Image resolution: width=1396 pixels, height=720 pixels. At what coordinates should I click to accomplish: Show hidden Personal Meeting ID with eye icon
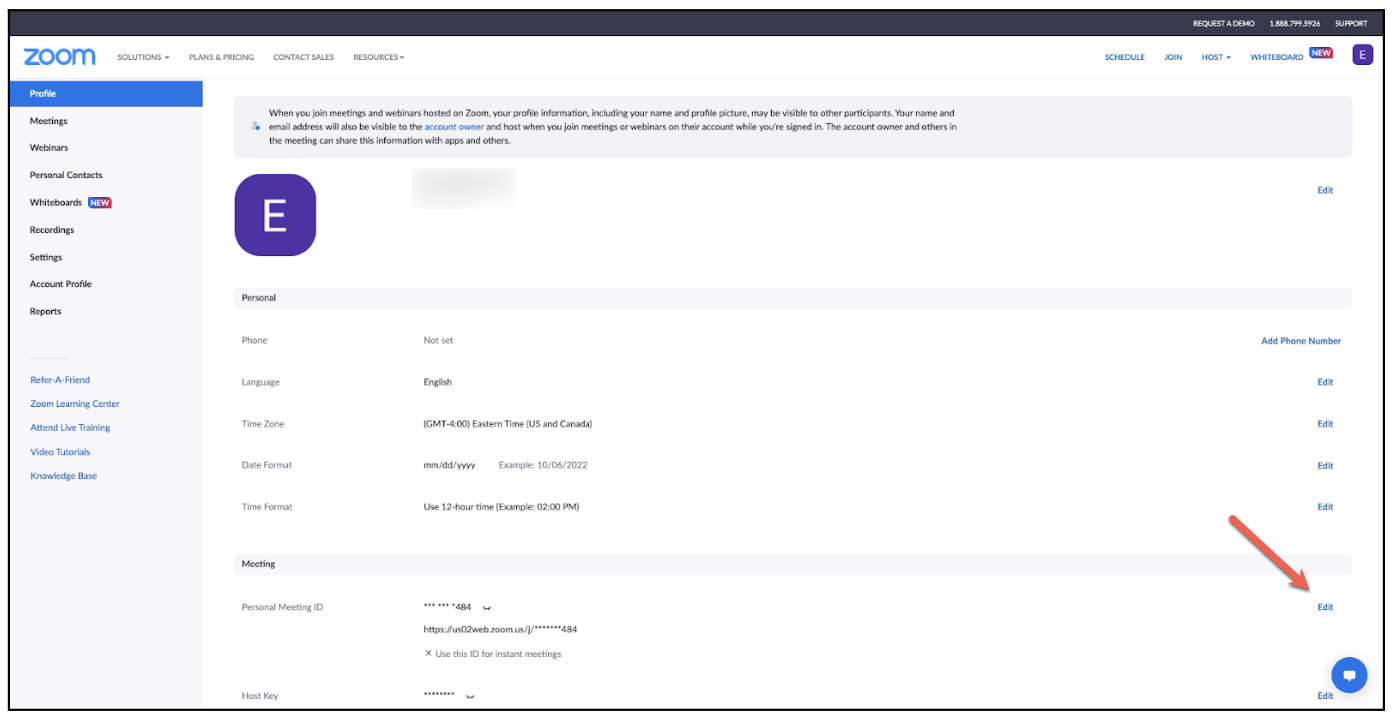pos(487,608)
